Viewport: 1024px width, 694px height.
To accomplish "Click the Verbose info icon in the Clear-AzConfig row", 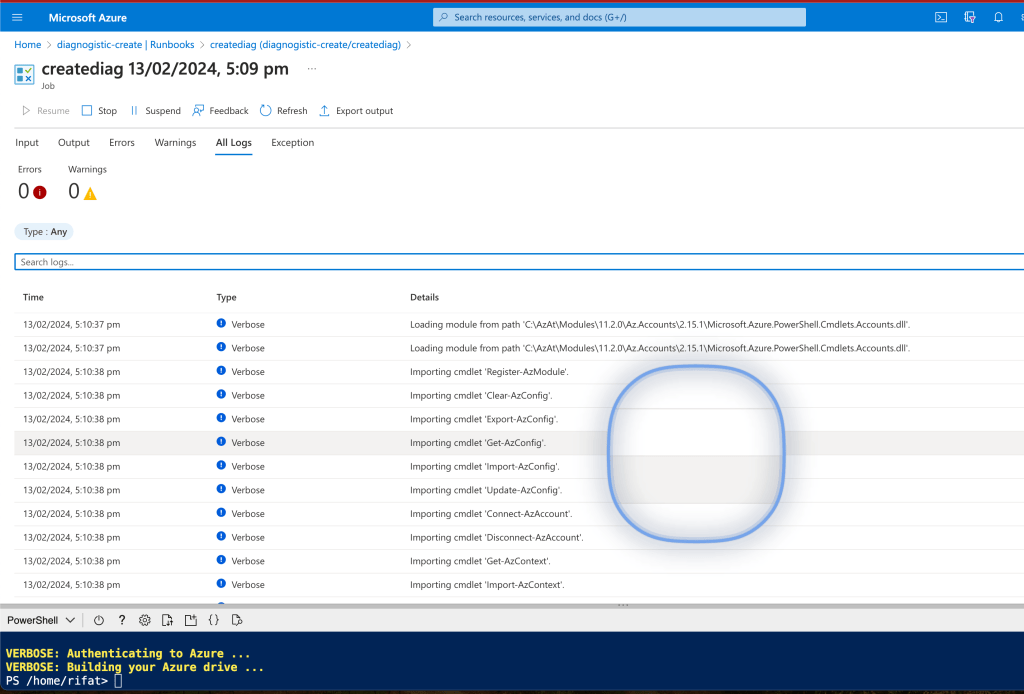I will (221, 394).
